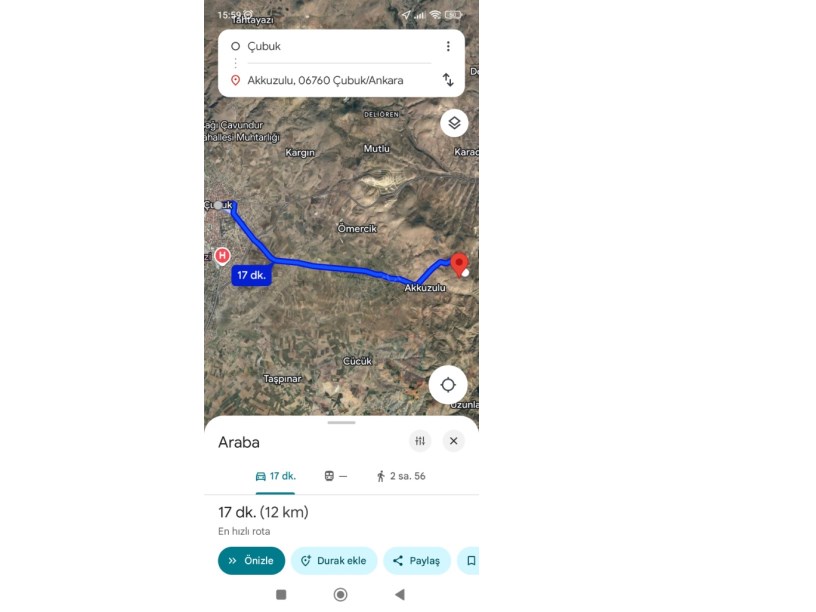Tap the red destination pin
Screen dimensions: 816x612
tap(459, 264)
